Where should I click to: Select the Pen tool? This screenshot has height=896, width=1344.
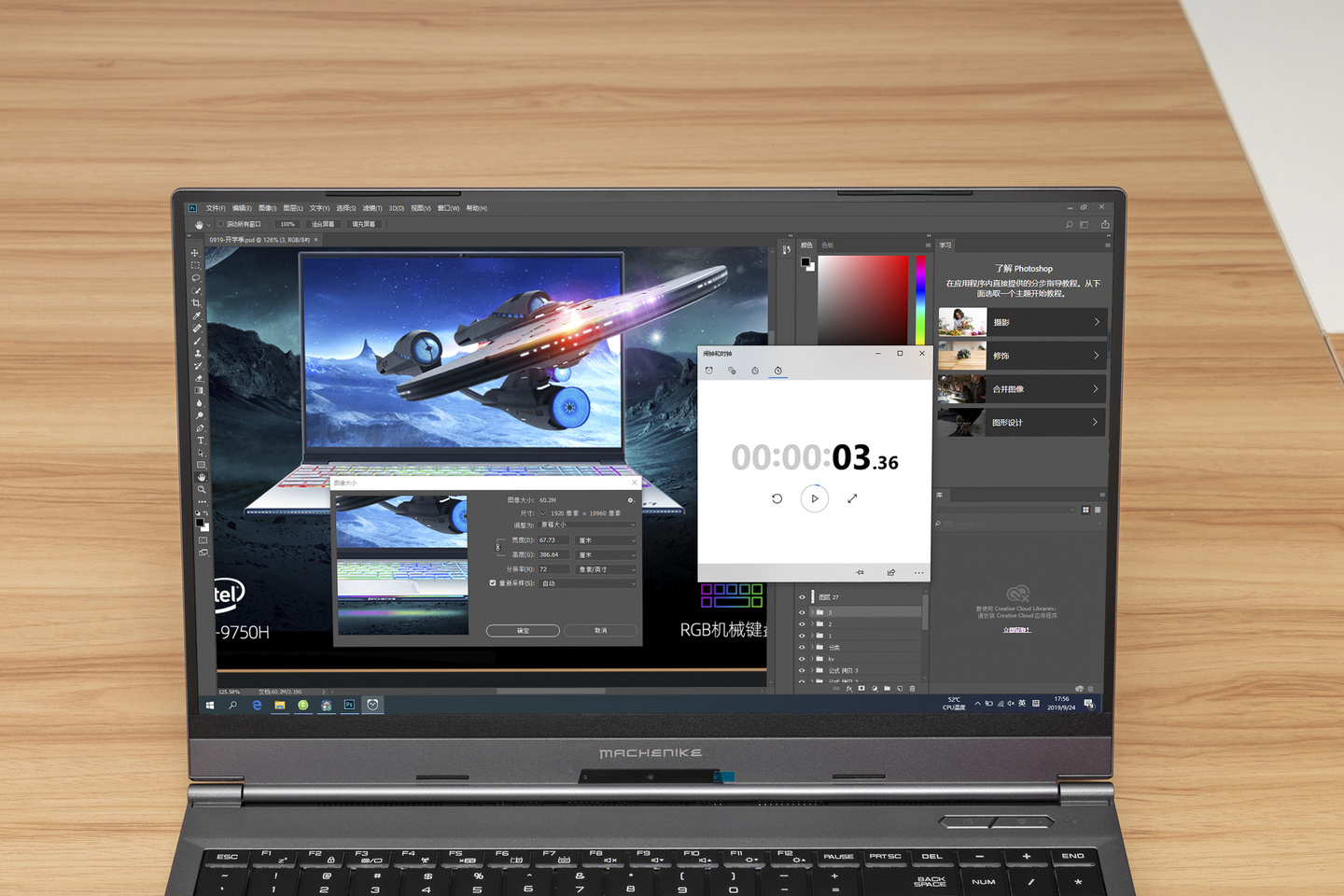[x=200, y=427]
